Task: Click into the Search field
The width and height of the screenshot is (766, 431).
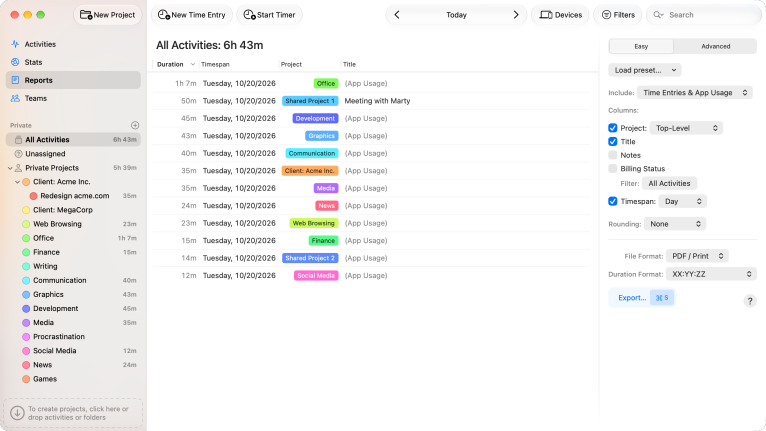Action: point(703,15)
